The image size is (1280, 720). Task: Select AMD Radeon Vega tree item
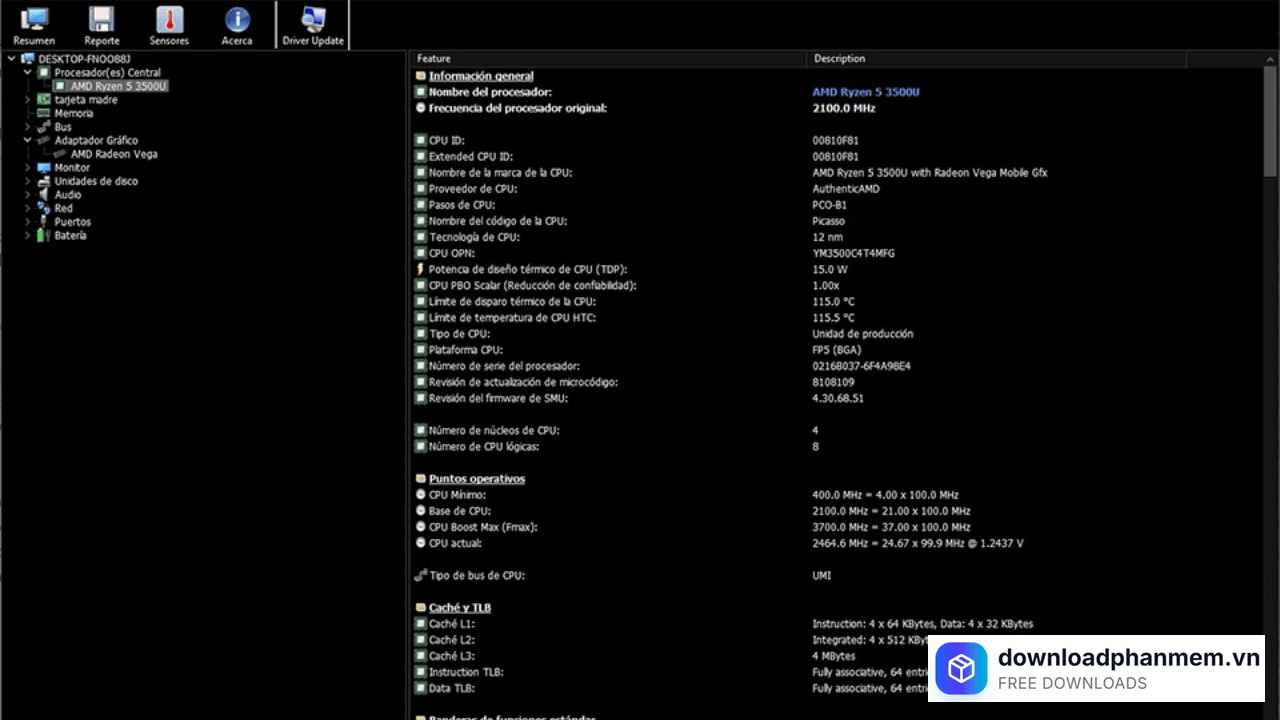coord(113,155)
